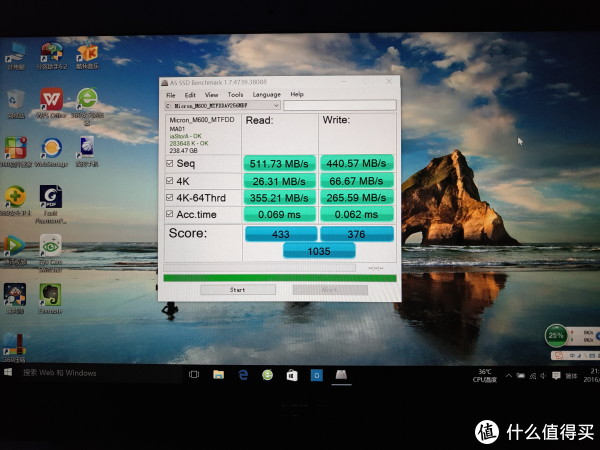
Task: Open the Tools menu in AS SSD
Action: 235,95
